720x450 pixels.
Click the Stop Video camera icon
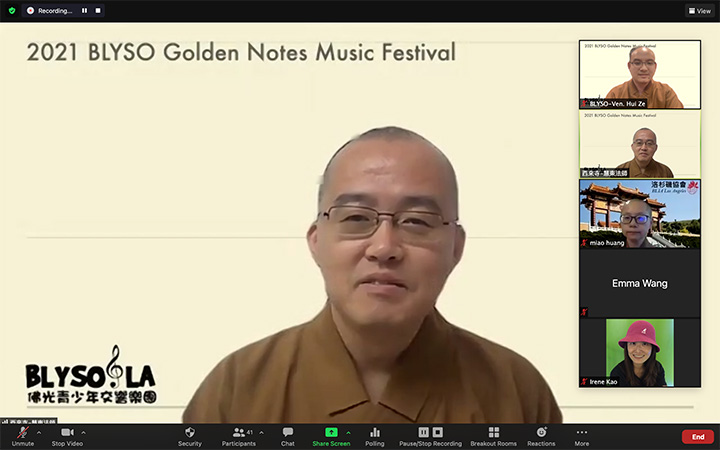point(68,433)
